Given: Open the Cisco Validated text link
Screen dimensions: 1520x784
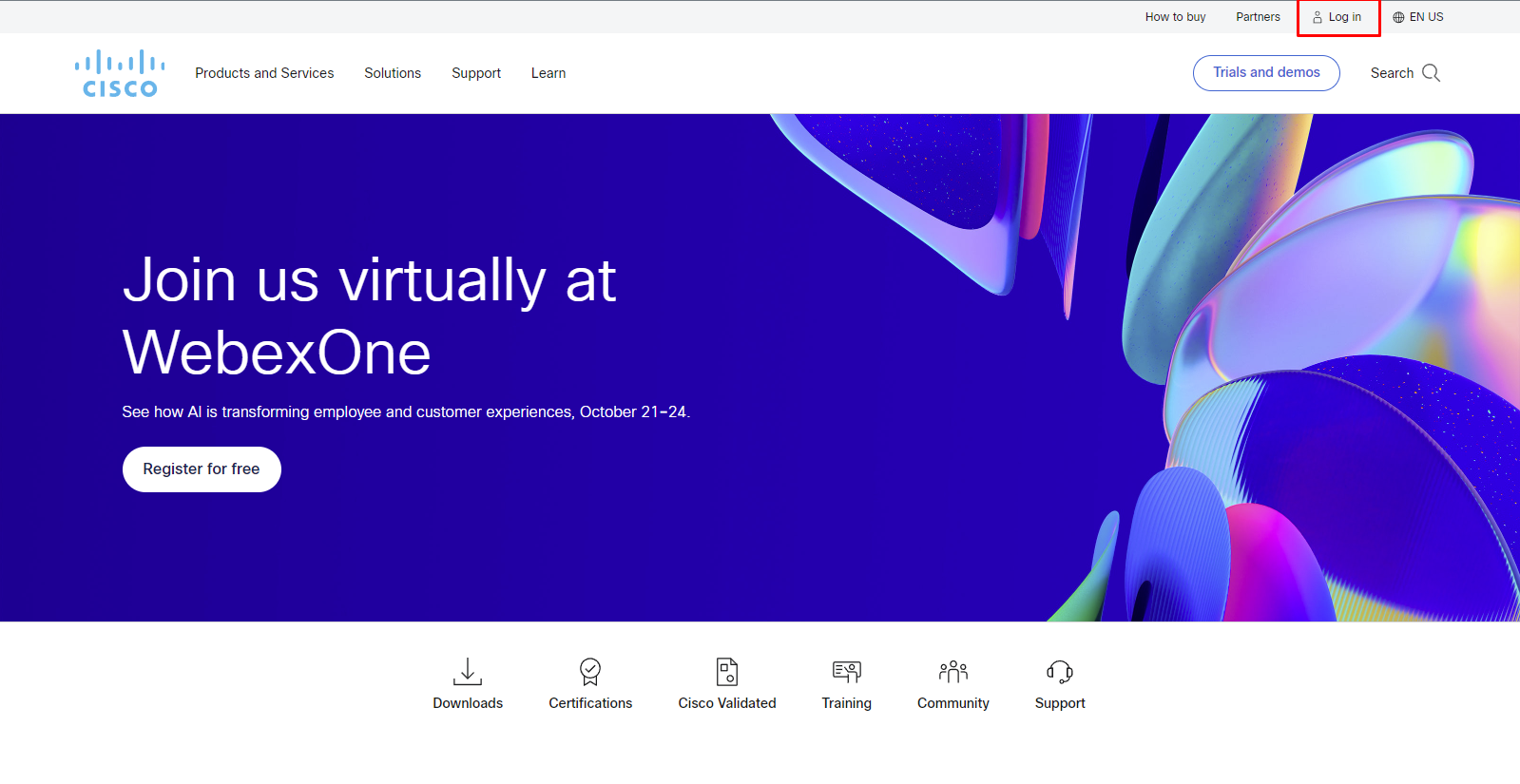Looking at the screenshot, I should (727, 703).
